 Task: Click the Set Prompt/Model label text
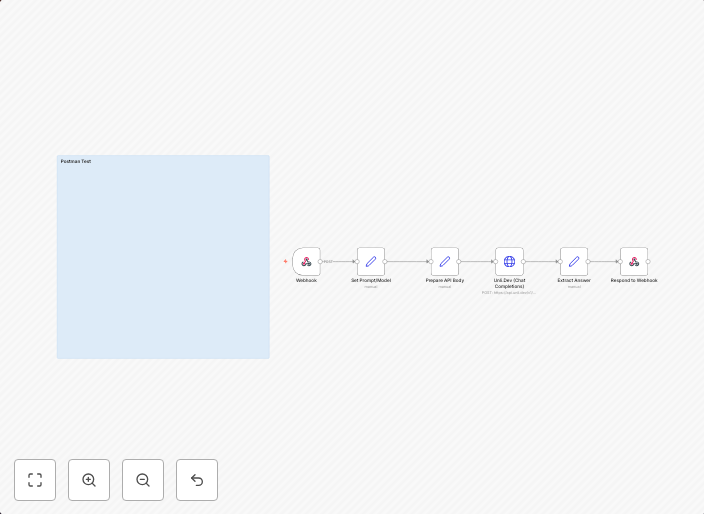coord(371,280)
